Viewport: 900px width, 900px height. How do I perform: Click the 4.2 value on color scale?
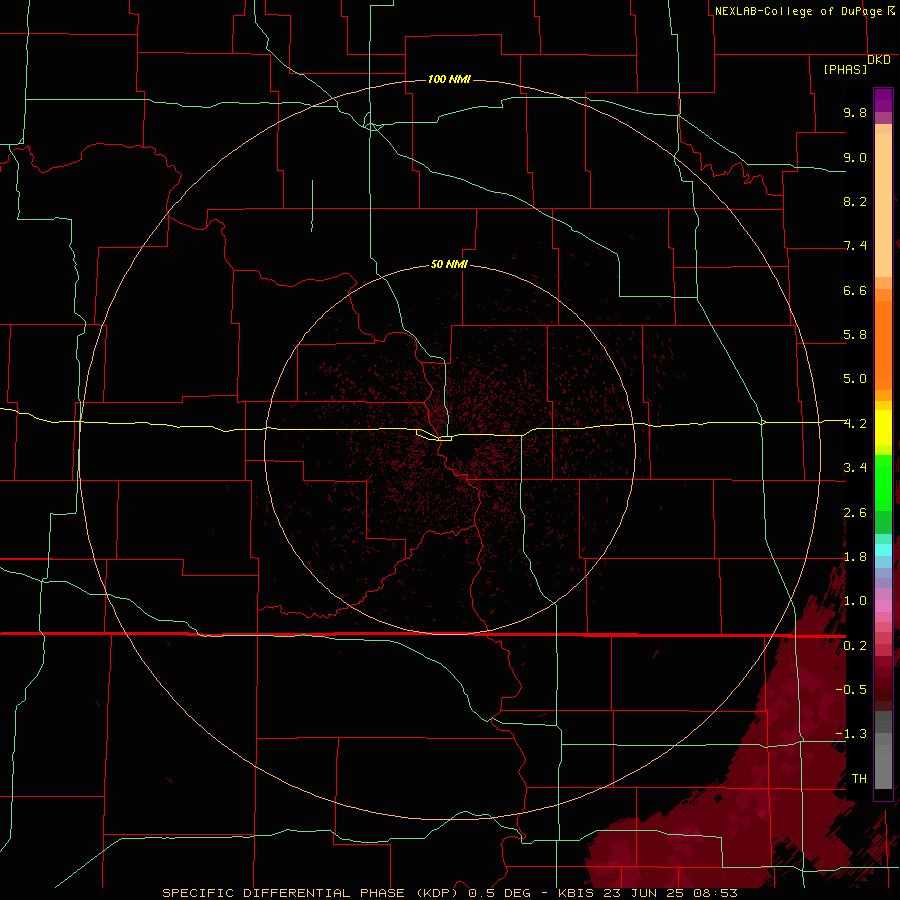click(855, 424)
